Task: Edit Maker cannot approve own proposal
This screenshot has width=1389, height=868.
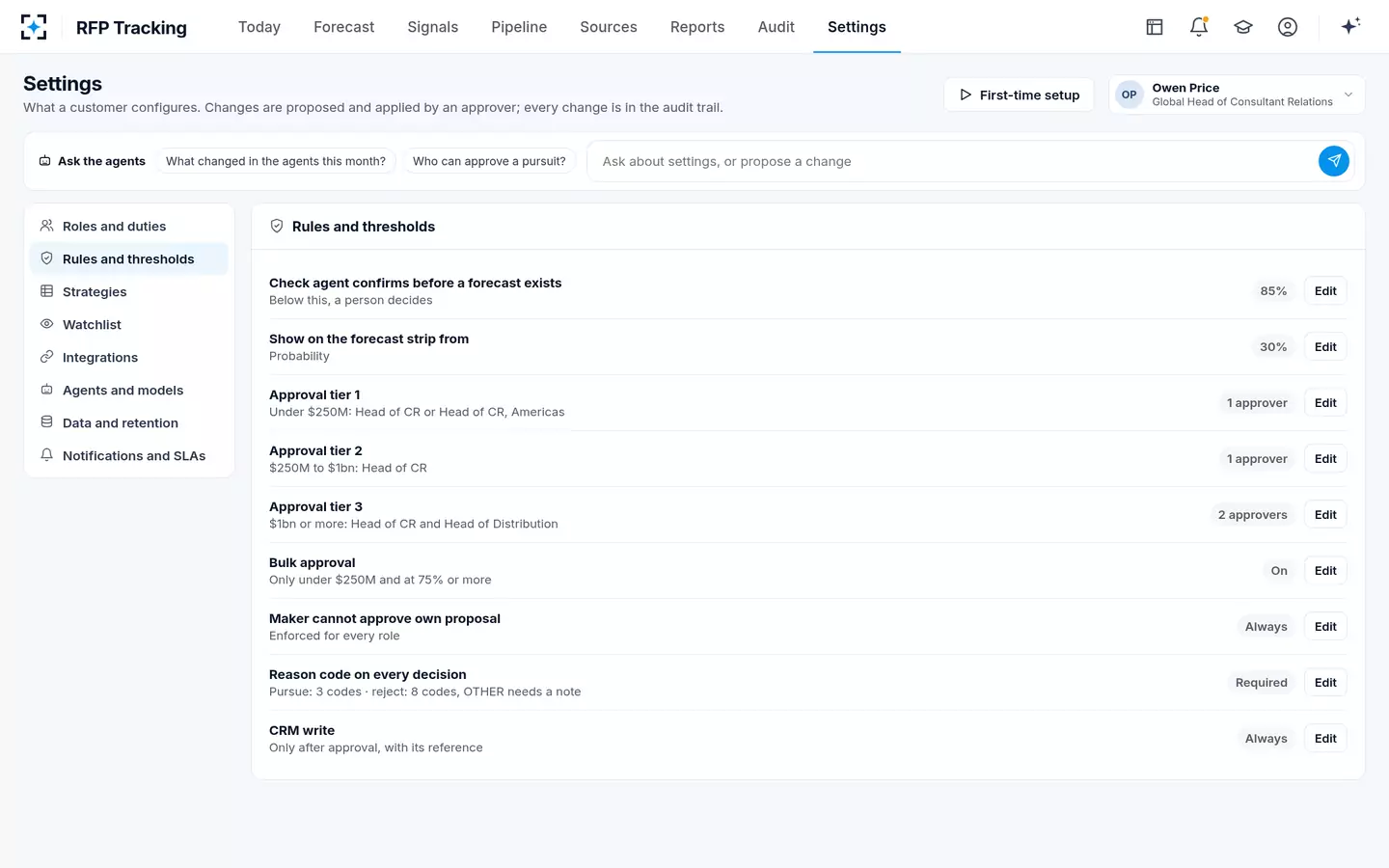Action: (x=1325, y=627)
